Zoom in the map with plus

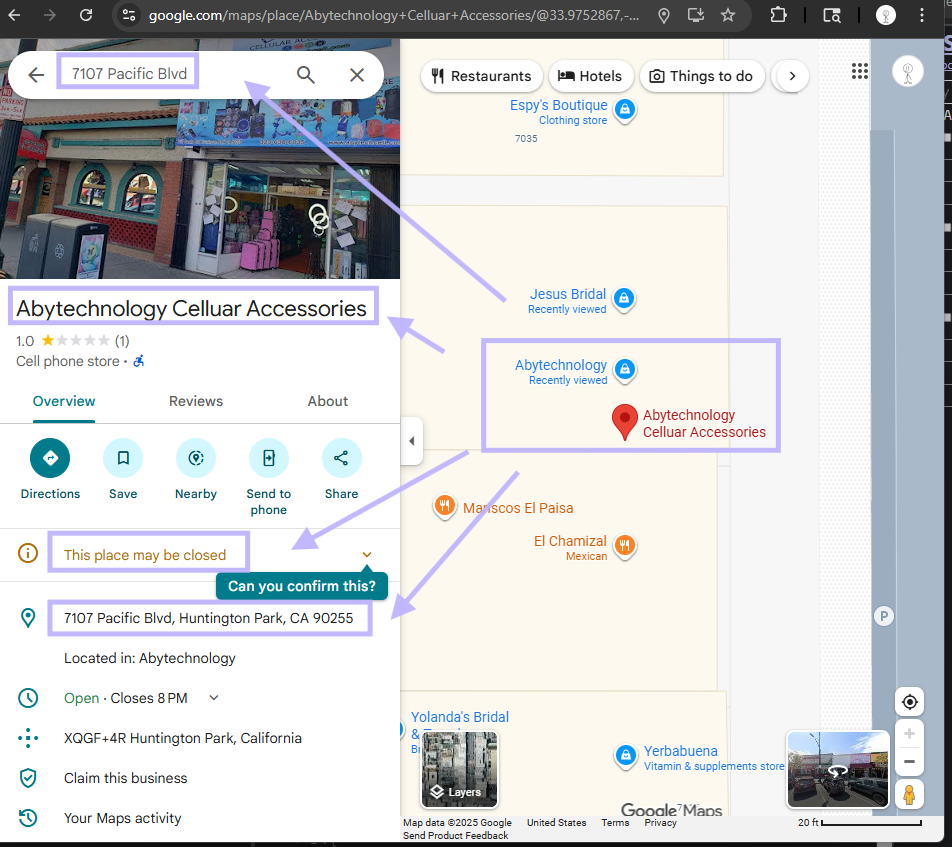[909, 734]
